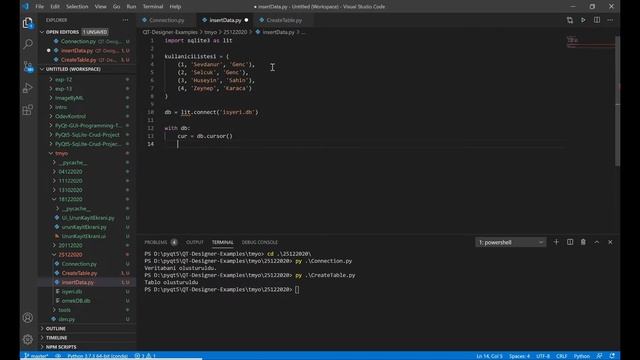Click the editor vertical scrollbar

pyautogui.click(x=617, y=101)
